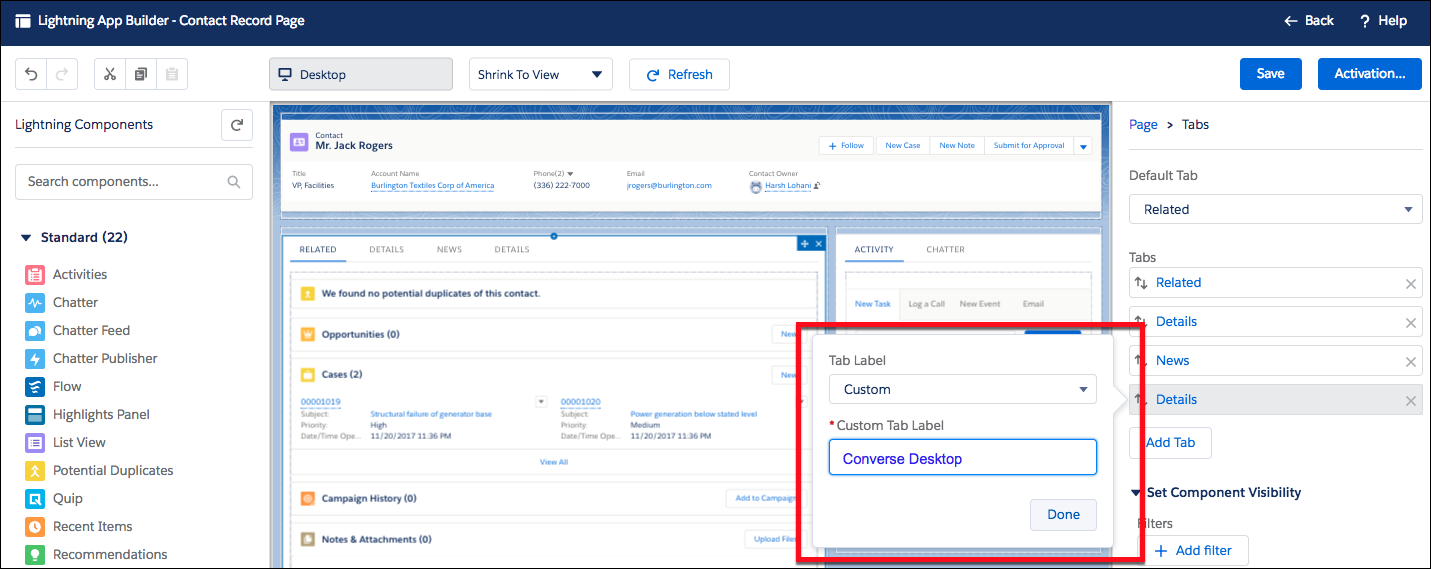Viewport: 1431px width, 569px height.
Task: Open the Shrink To View dropdown
Action: tap(541, 74)
